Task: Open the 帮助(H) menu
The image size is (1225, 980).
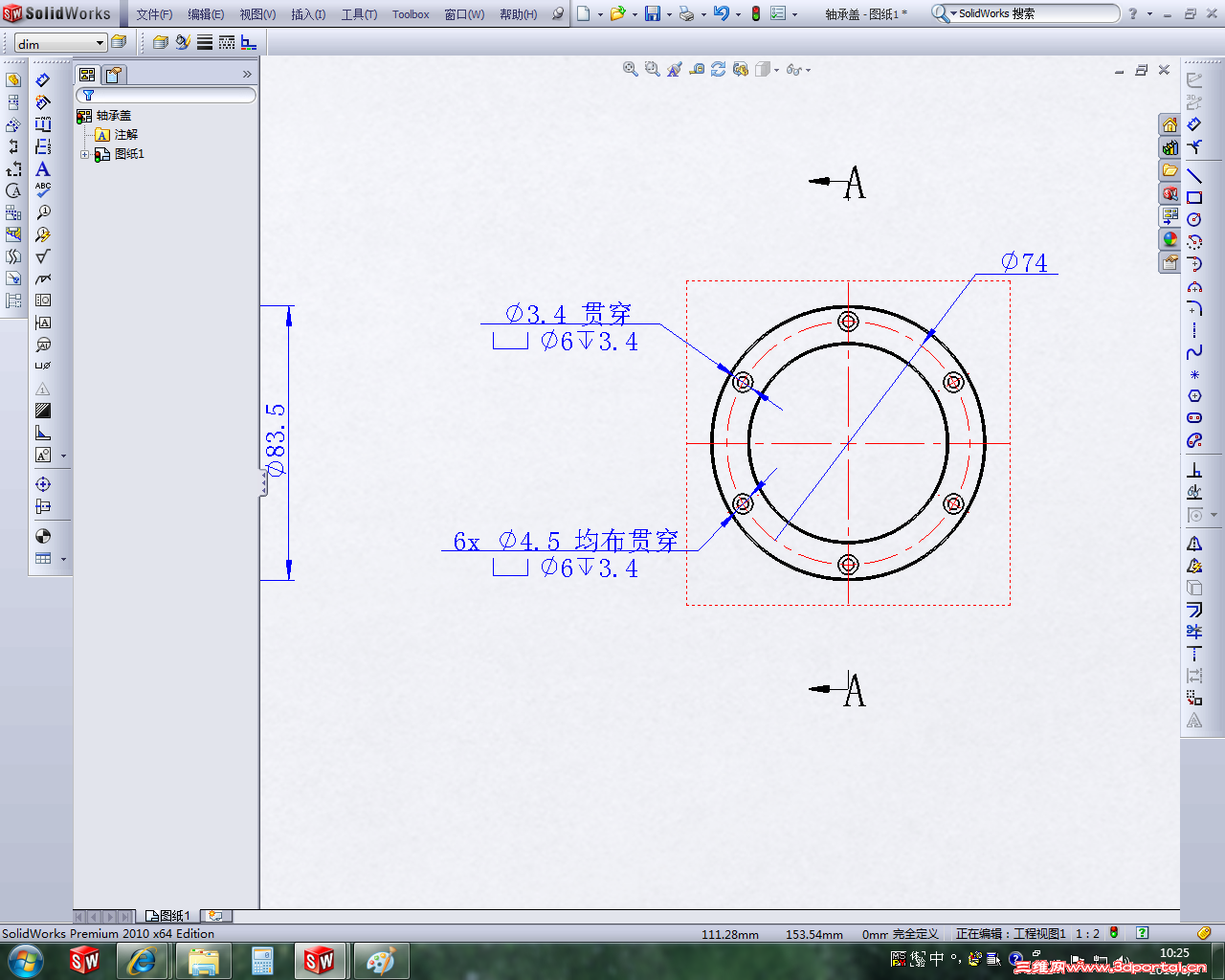Action: 519,14
